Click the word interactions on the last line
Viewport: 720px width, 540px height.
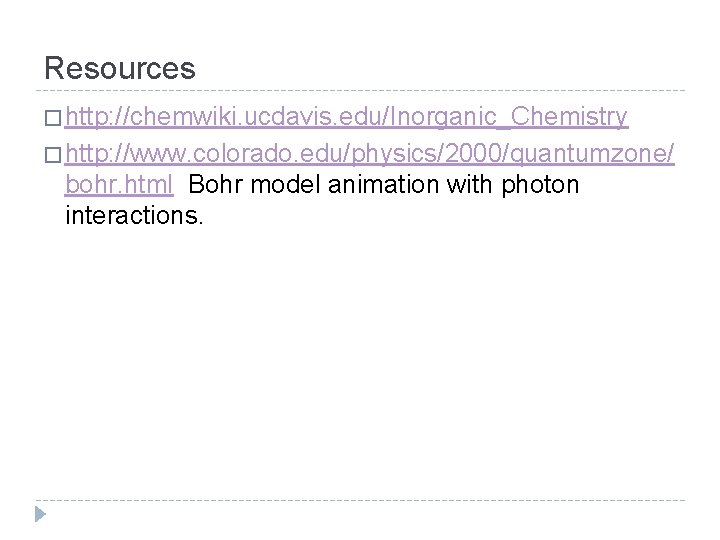[134, 215]
